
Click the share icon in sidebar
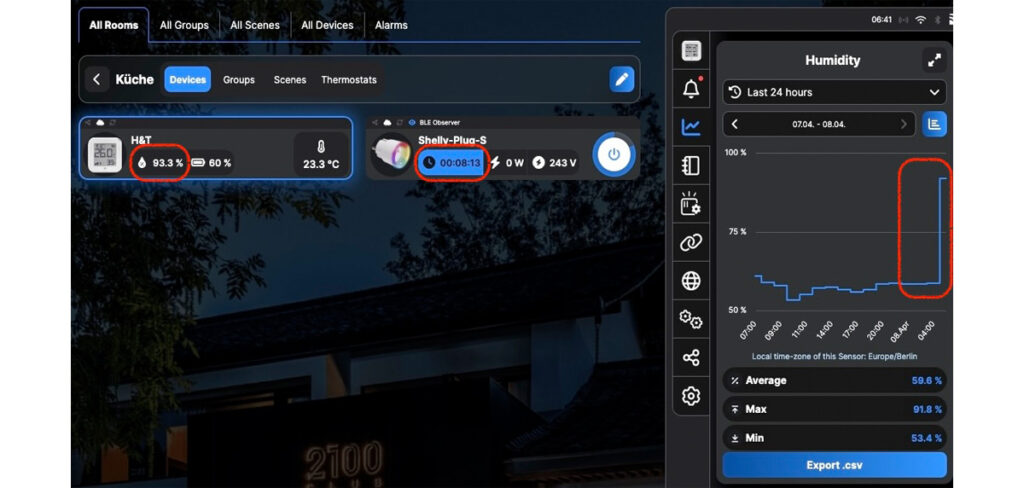pos(691,358)
